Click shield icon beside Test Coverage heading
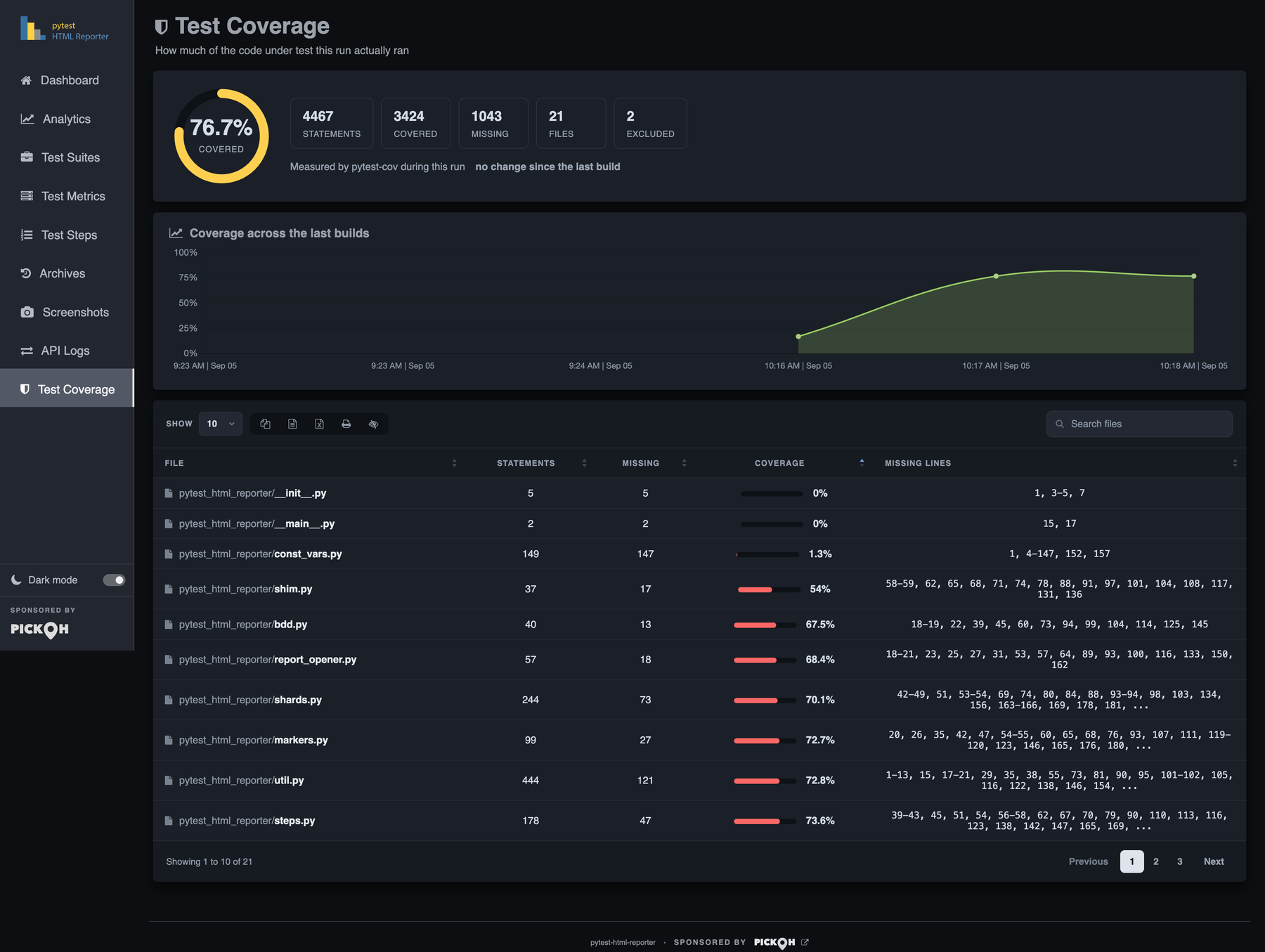Screen dimensions: 1265x952 click(x=162, y=27)
